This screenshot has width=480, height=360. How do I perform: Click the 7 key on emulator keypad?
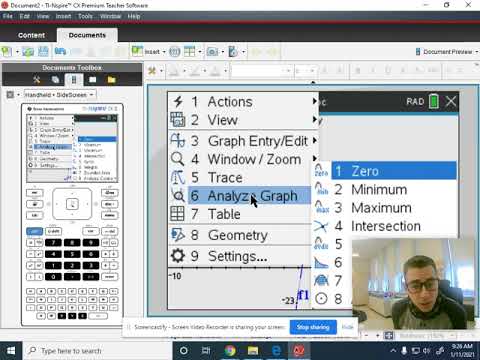53,242
